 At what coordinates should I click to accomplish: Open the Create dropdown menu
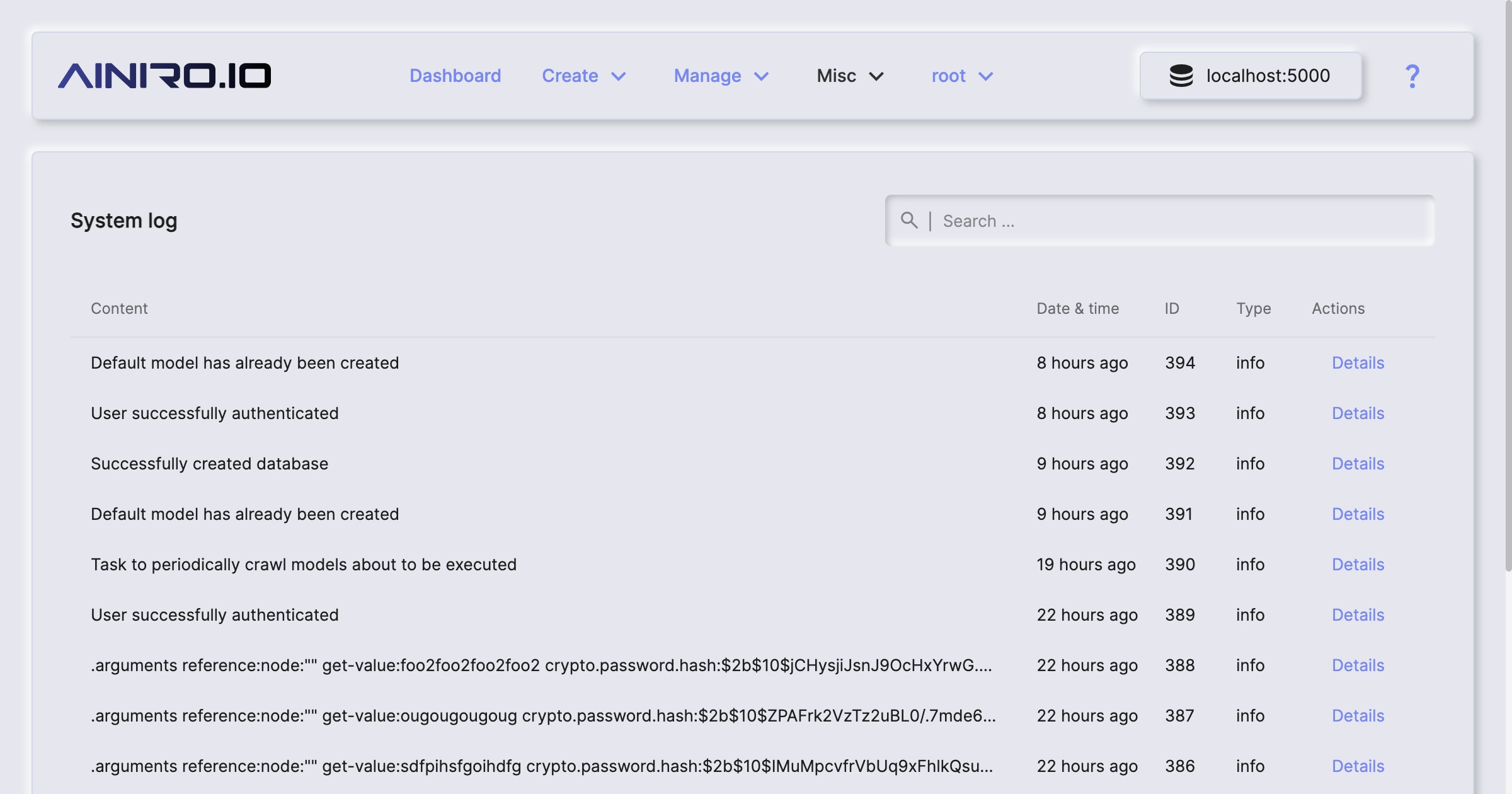point(583,76)
